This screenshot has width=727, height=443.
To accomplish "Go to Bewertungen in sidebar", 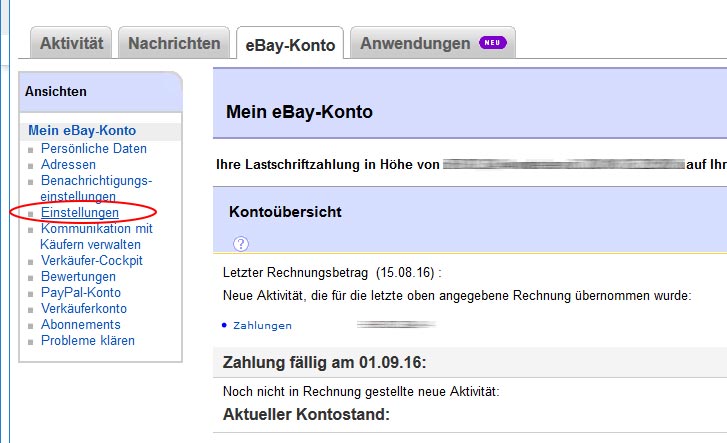I will point(78,276).
